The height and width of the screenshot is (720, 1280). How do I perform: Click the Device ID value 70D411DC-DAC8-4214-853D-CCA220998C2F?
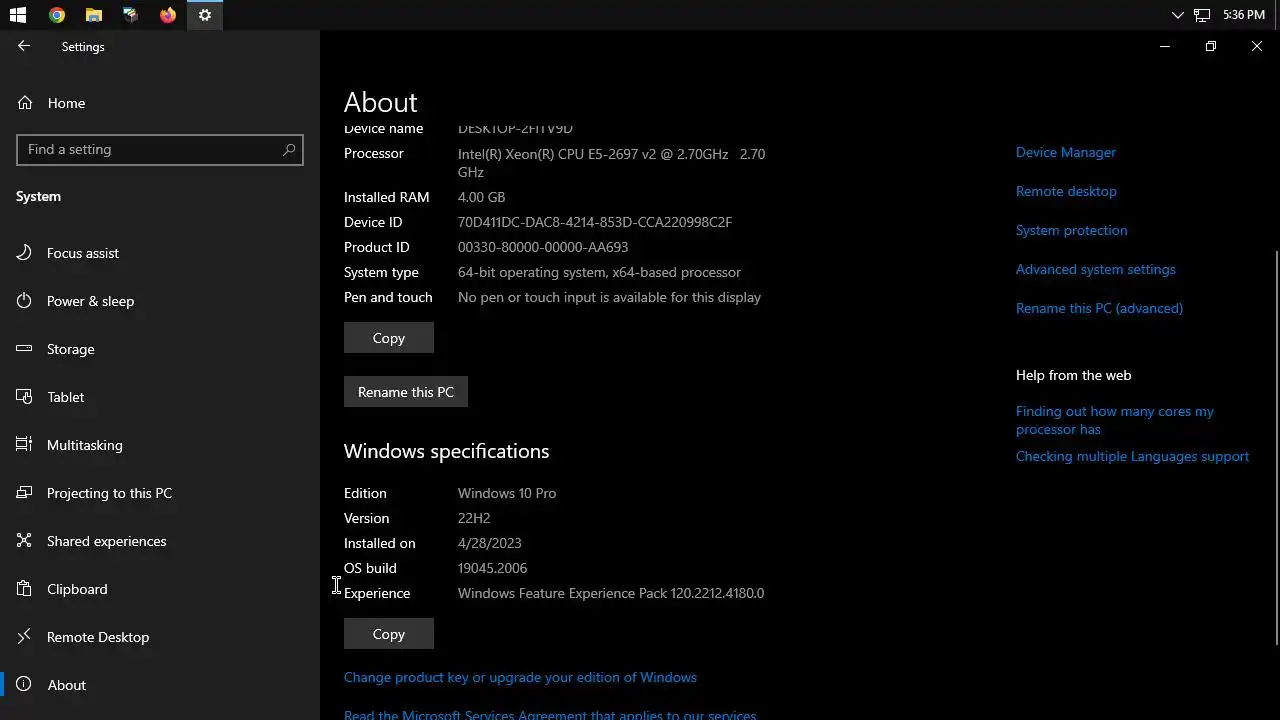tap(595, 222)
